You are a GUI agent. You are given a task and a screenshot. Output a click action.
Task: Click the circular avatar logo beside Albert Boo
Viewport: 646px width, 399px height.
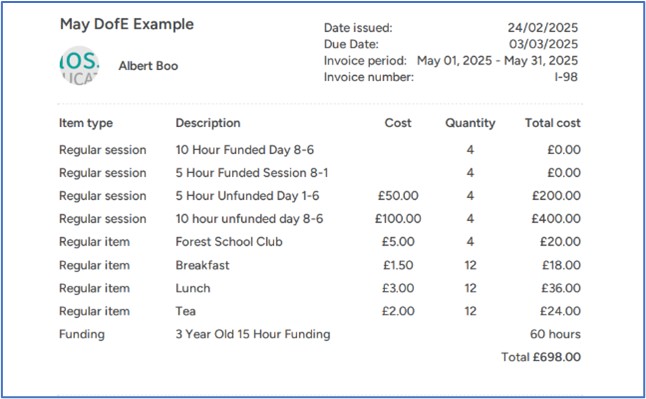79,66
